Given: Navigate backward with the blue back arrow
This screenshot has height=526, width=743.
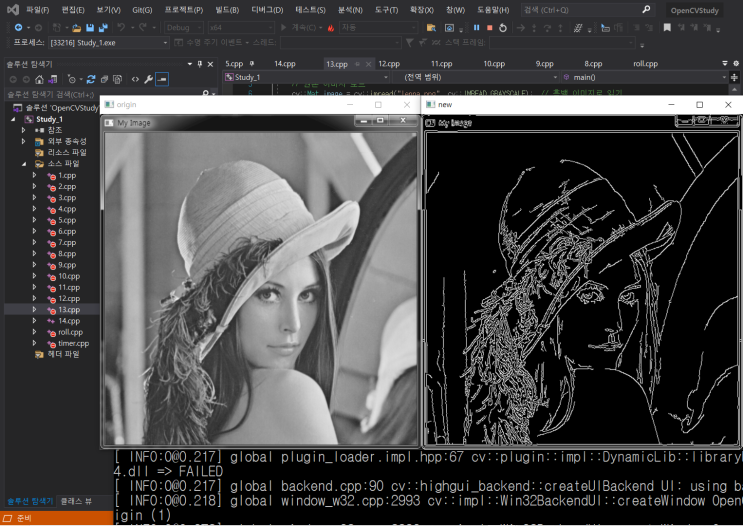Looking at the screenshot, I should pyautogui.click(x=18, y=27).
